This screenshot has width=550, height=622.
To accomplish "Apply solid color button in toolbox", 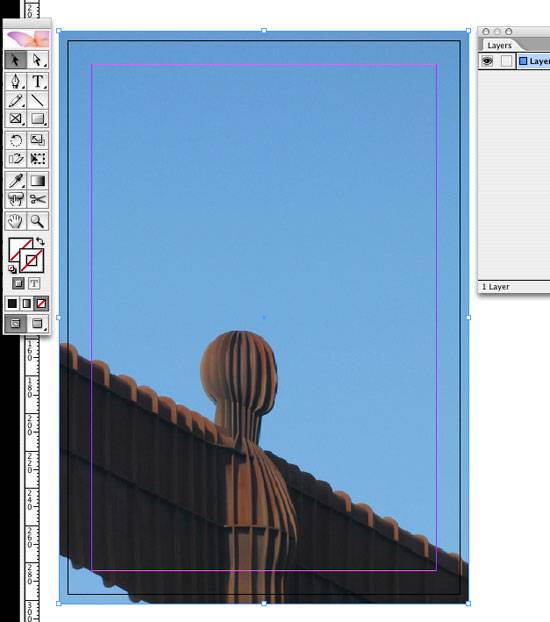I will [x=12, y=303].
